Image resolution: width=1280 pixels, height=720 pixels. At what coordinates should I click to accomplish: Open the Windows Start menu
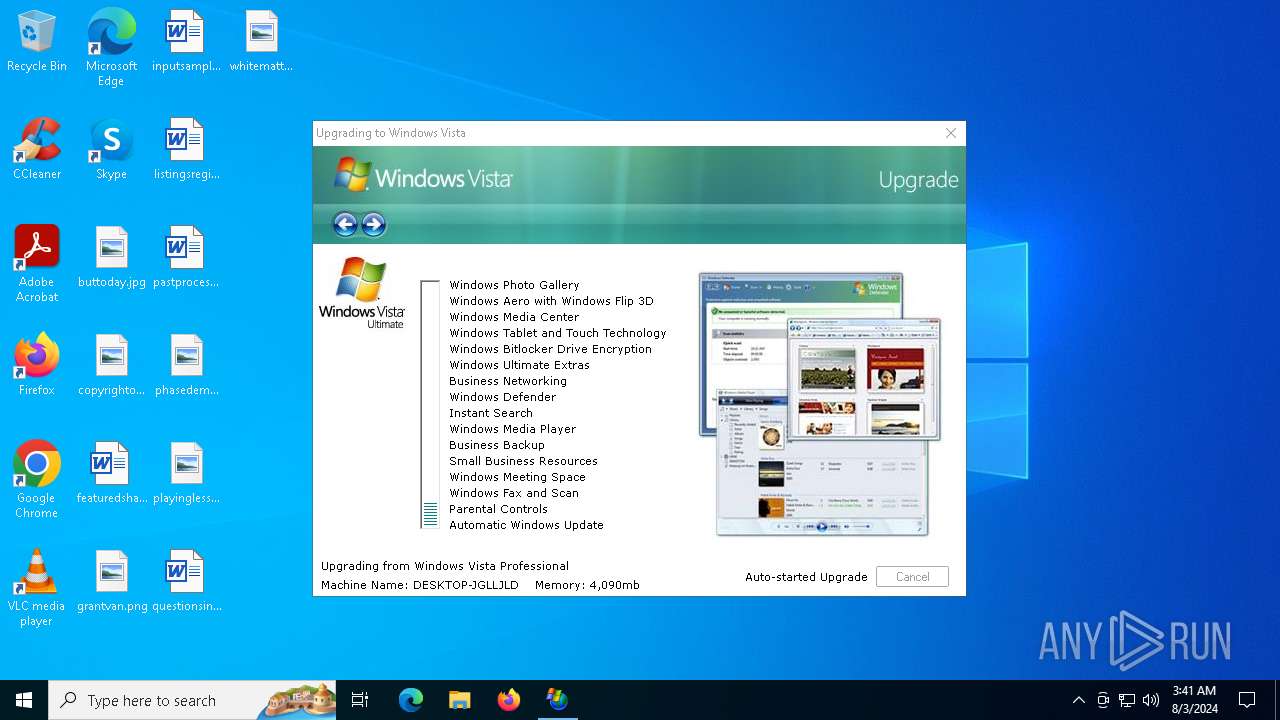(24, 700)
